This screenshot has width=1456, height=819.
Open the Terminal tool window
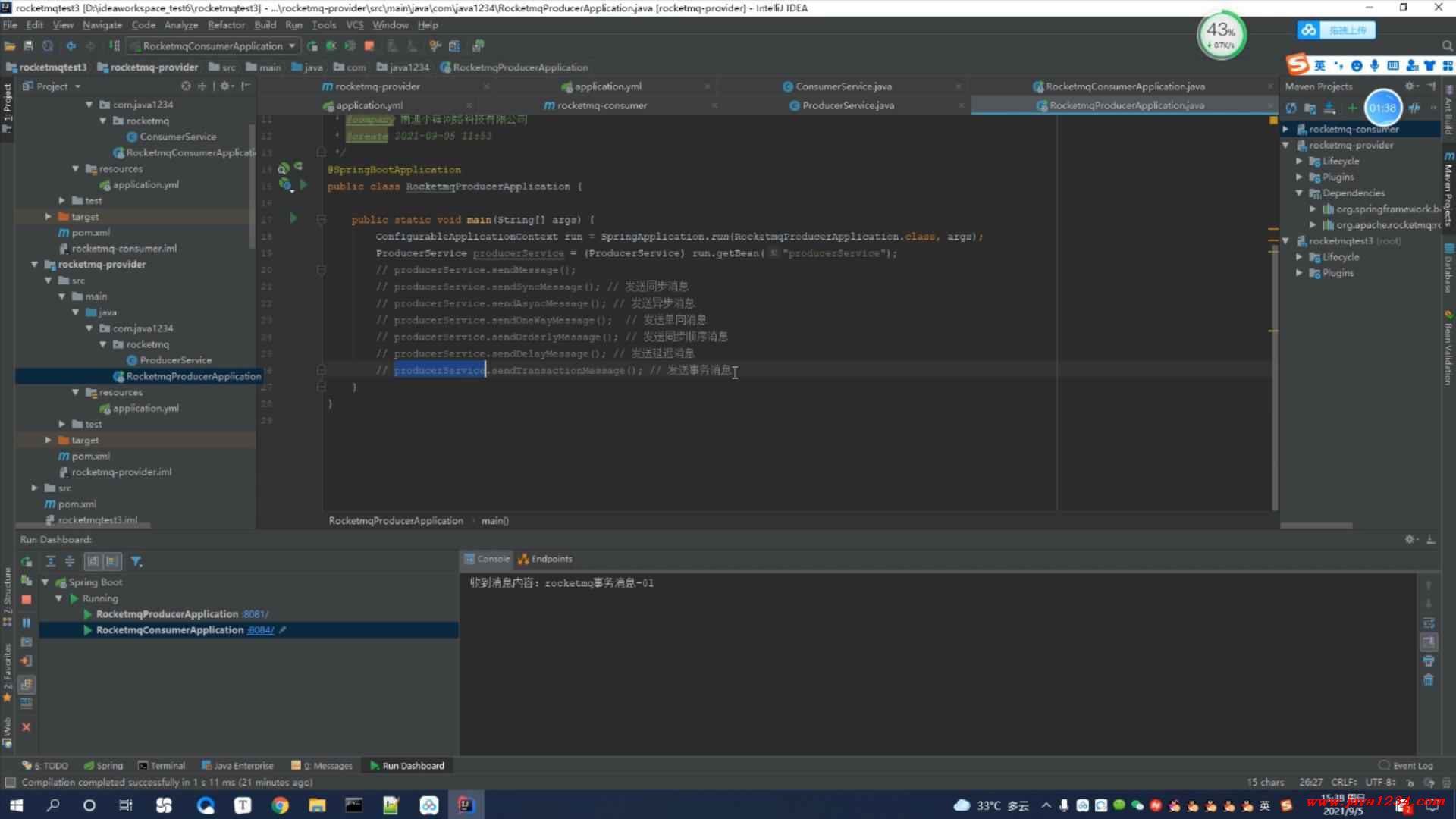tap(162, 766)
